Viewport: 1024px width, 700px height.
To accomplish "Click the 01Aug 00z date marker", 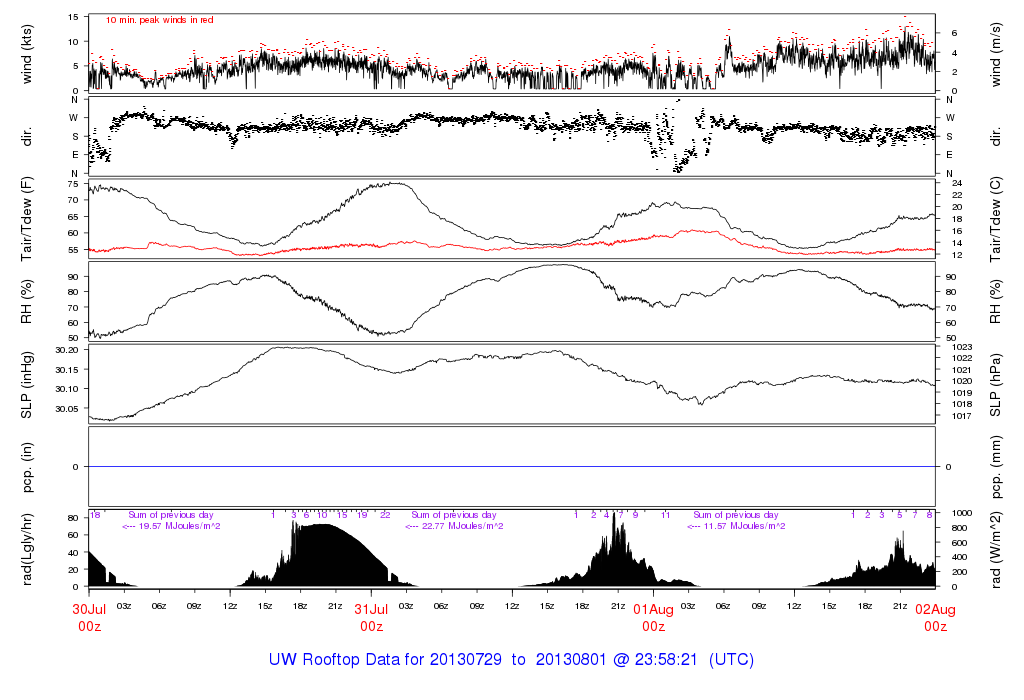I will [x=653, y=617].
